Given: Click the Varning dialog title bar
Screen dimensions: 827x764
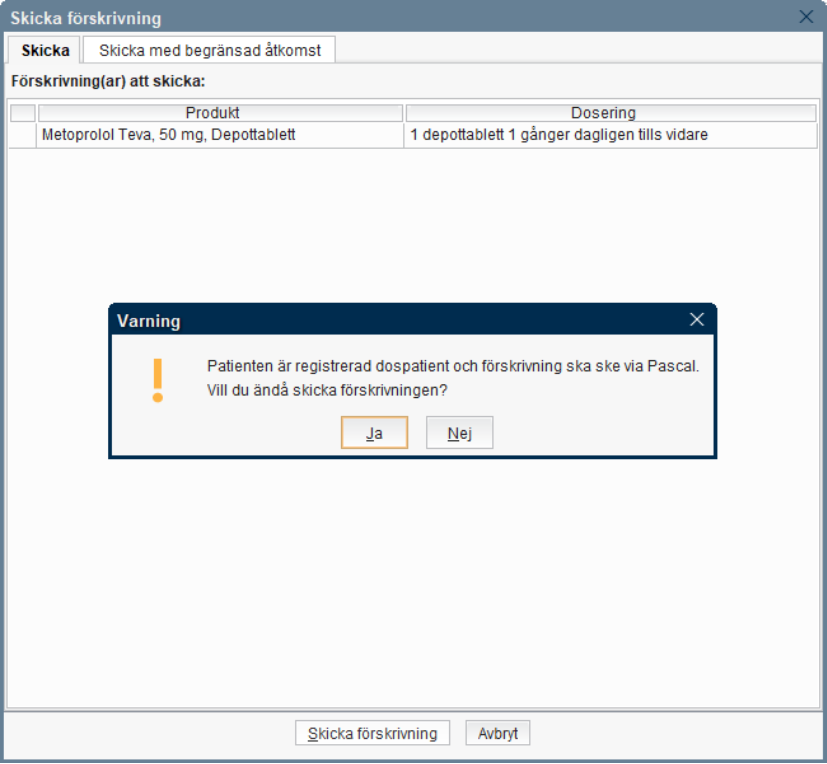Looking at the screenshot, I should click(400, 320).
